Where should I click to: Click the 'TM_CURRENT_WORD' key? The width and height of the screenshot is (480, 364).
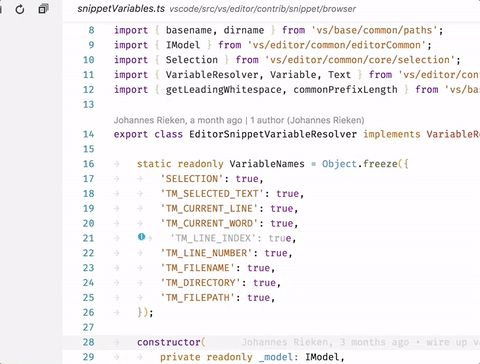pos(209,223)
